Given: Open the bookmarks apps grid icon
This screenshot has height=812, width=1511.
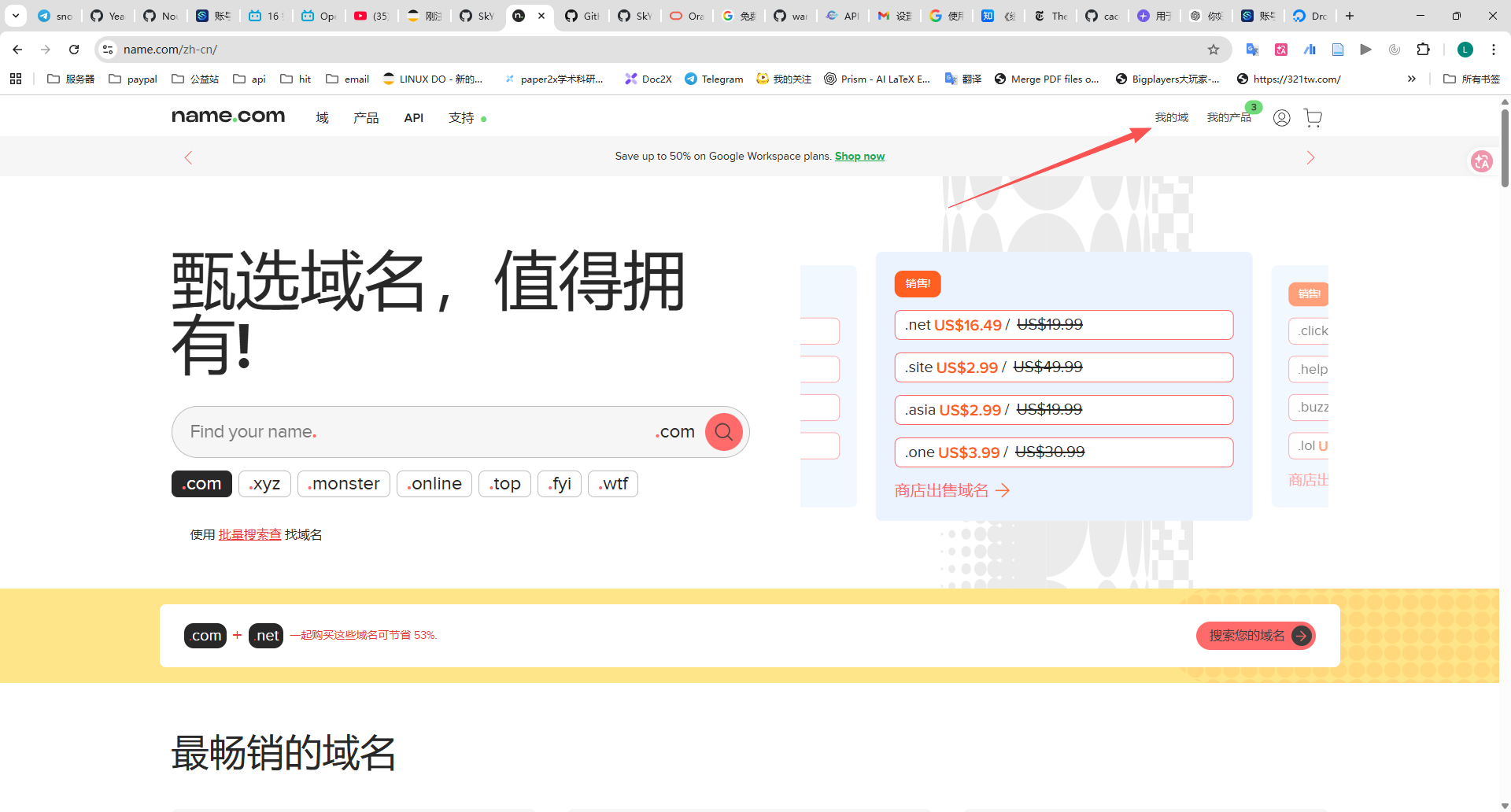Looking at the screenshot, I should click(16, 79).
